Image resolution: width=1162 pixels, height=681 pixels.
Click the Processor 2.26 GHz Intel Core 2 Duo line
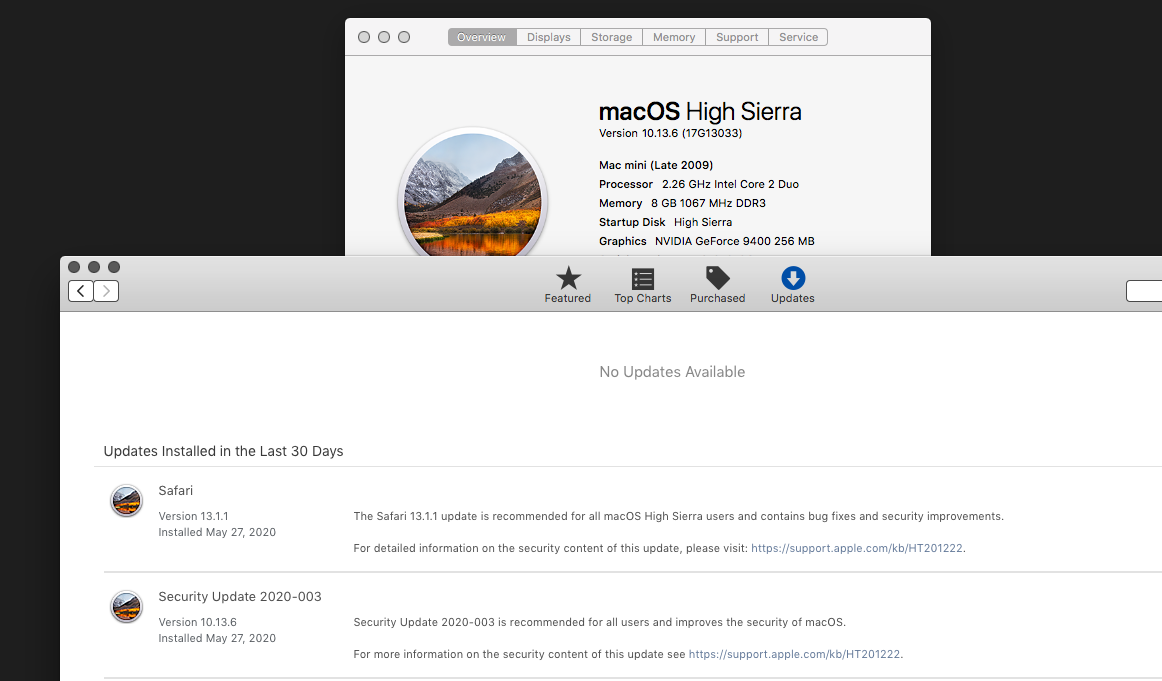(x=699, y=185)
